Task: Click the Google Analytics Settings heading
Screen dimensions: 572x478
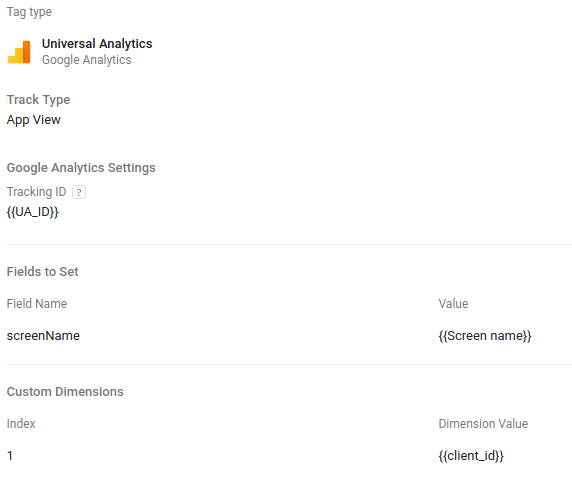Action: [x=81, y=168]
